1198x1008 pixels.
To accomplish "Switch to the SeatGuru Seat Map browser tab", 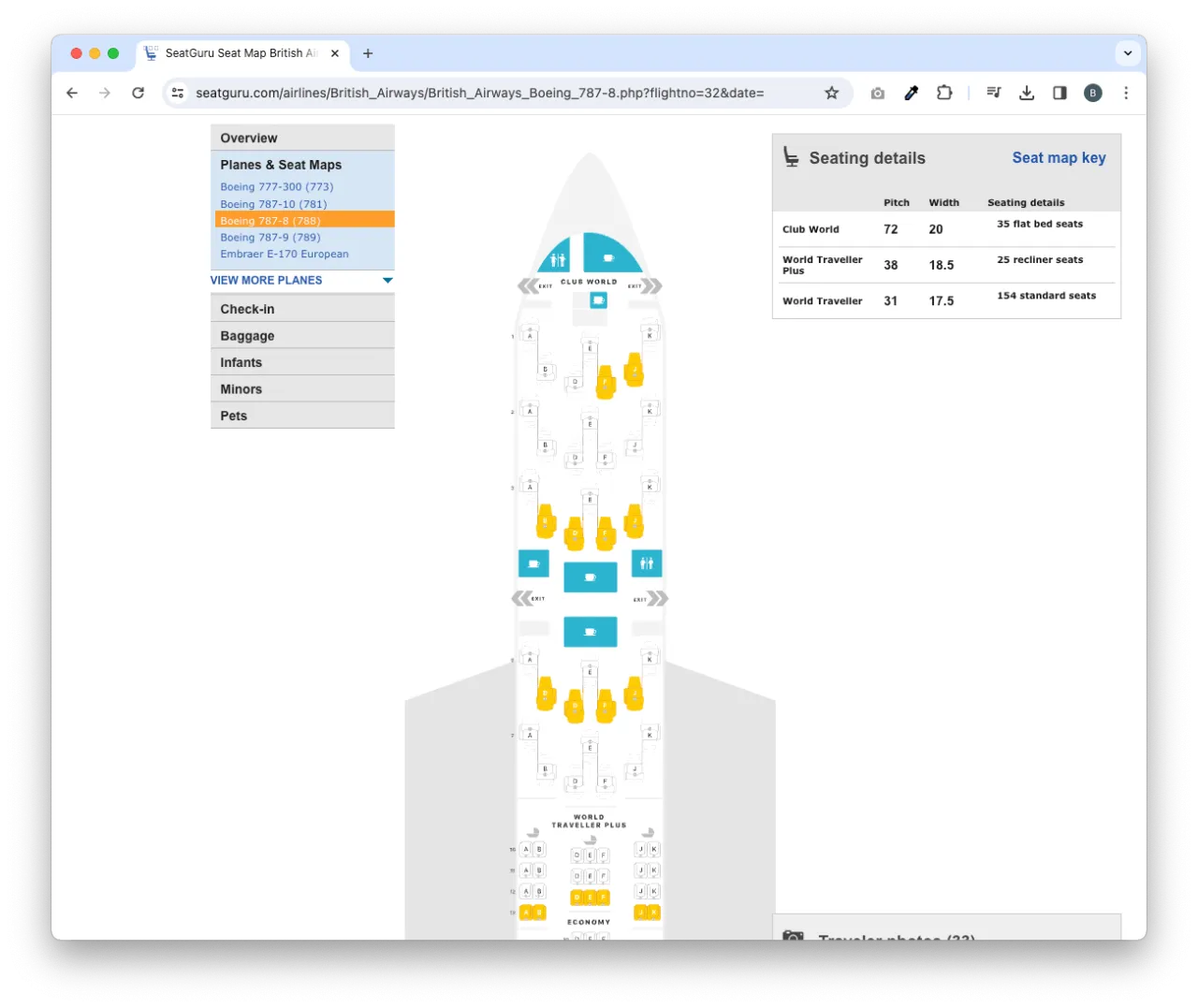I will (242, 53).
